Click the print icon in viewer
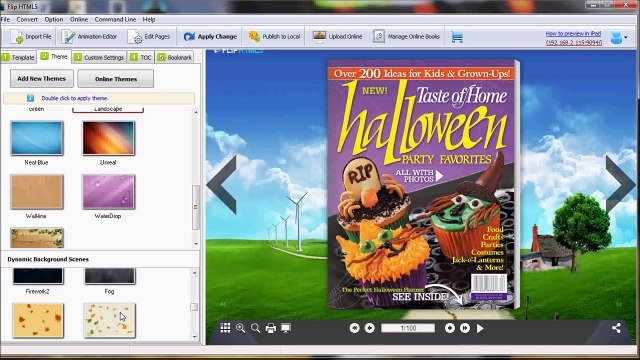The height and width of the screenshot is (360, 640). coord(271,328)
